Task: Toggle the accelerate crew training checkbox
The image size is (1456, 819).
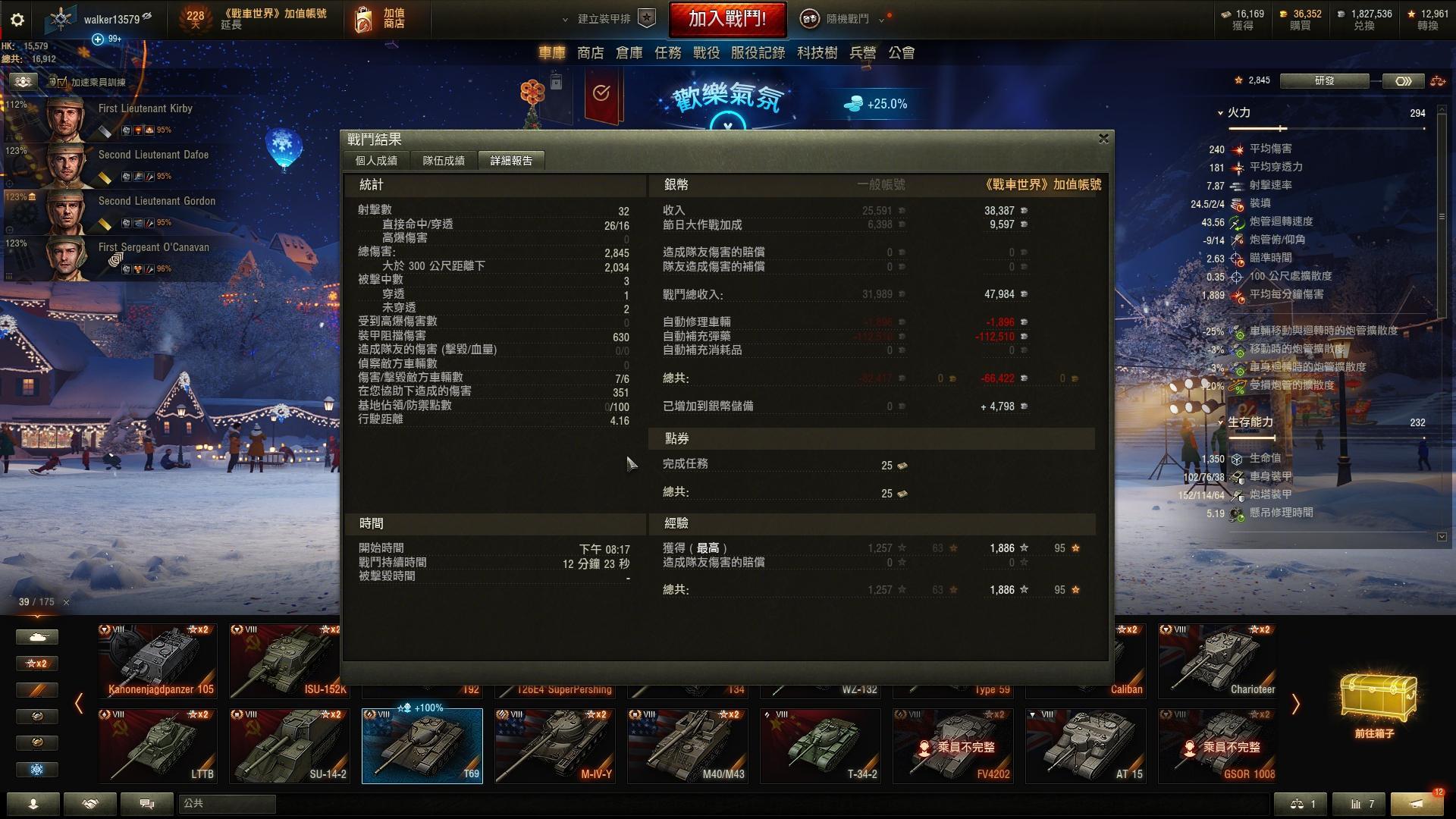Action: point(61,82)
